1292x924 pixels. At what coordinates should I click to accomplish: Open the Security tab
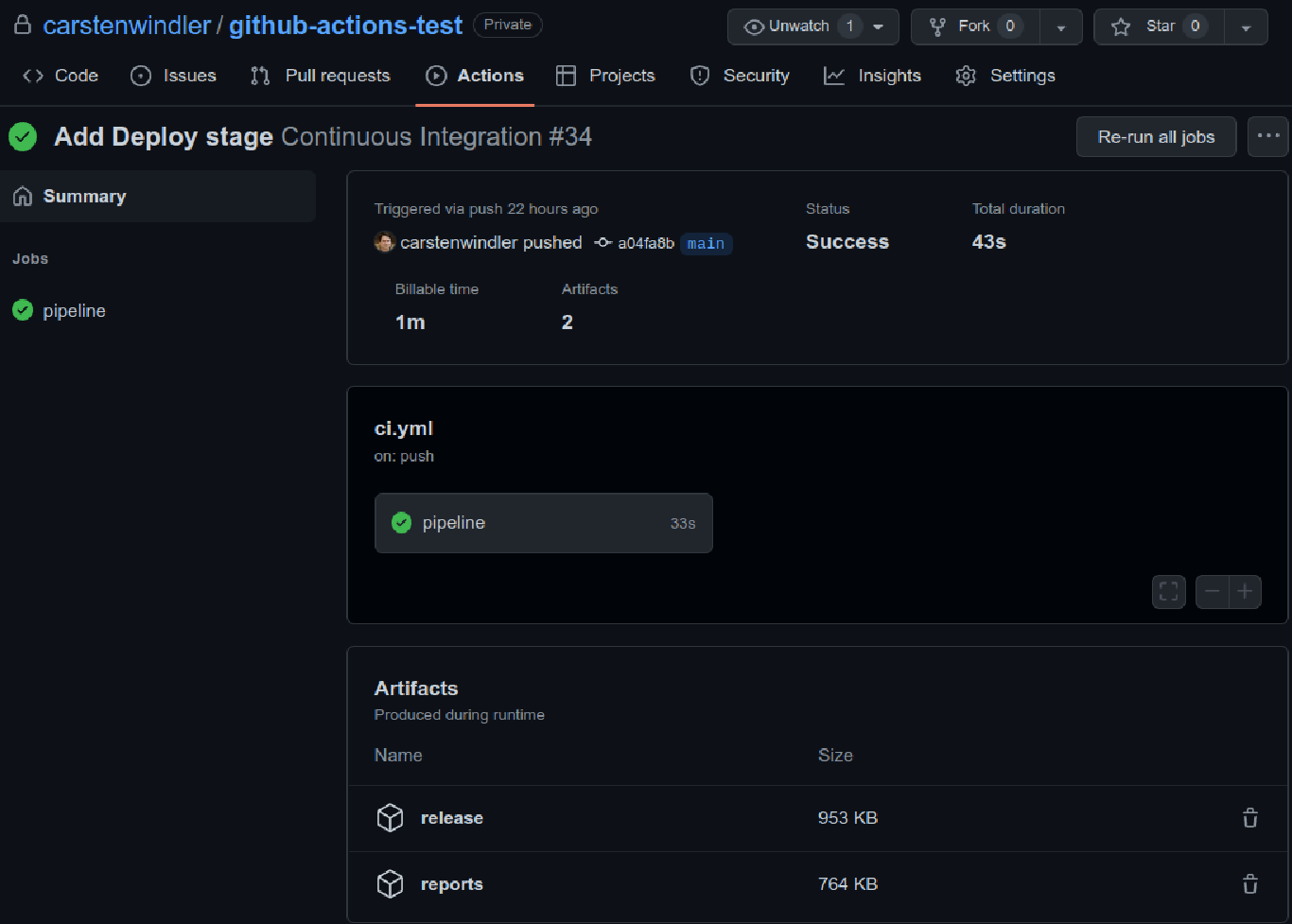[x=740, y=76]
